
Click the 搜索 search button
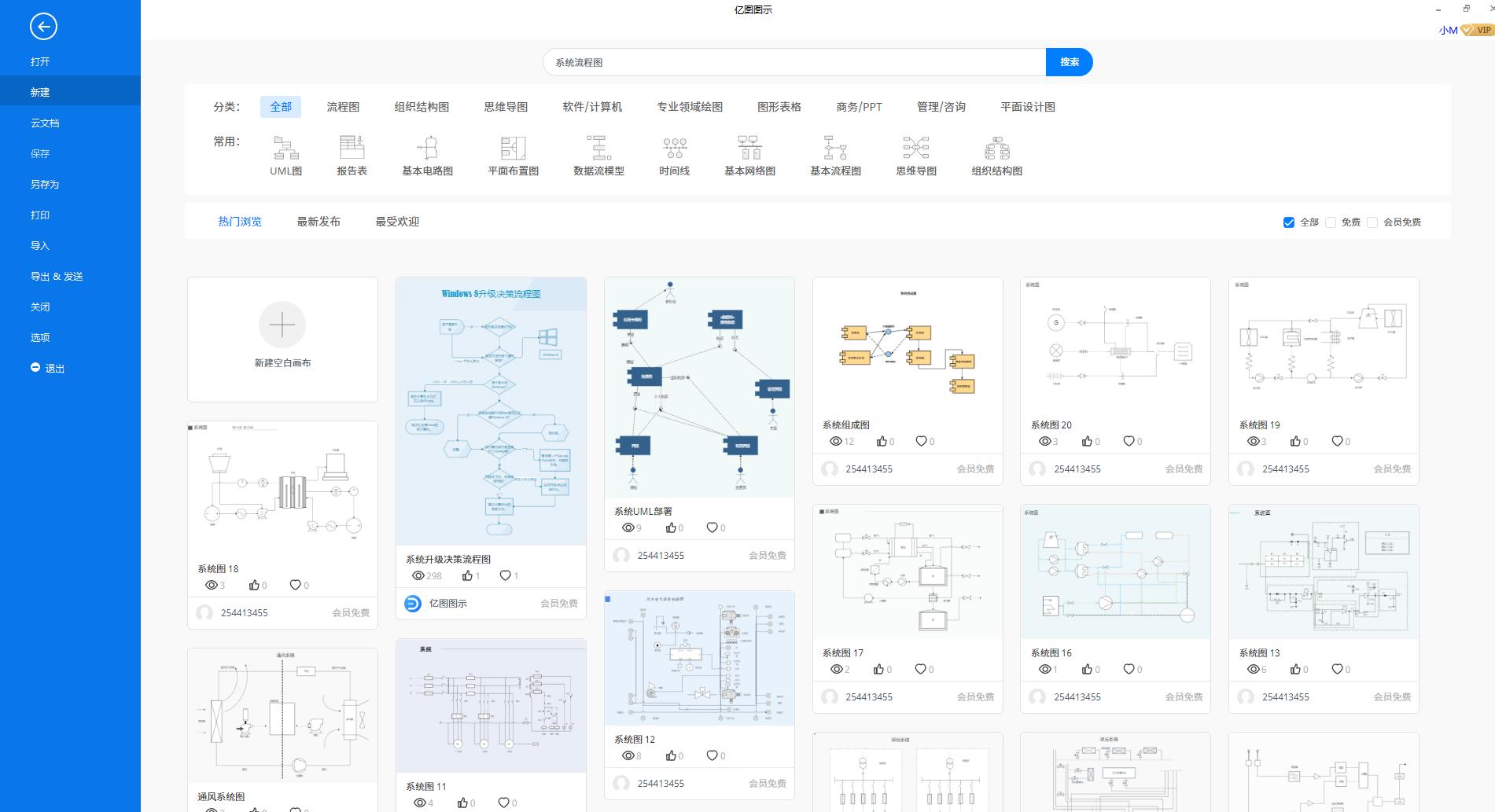coord(1068,61)
